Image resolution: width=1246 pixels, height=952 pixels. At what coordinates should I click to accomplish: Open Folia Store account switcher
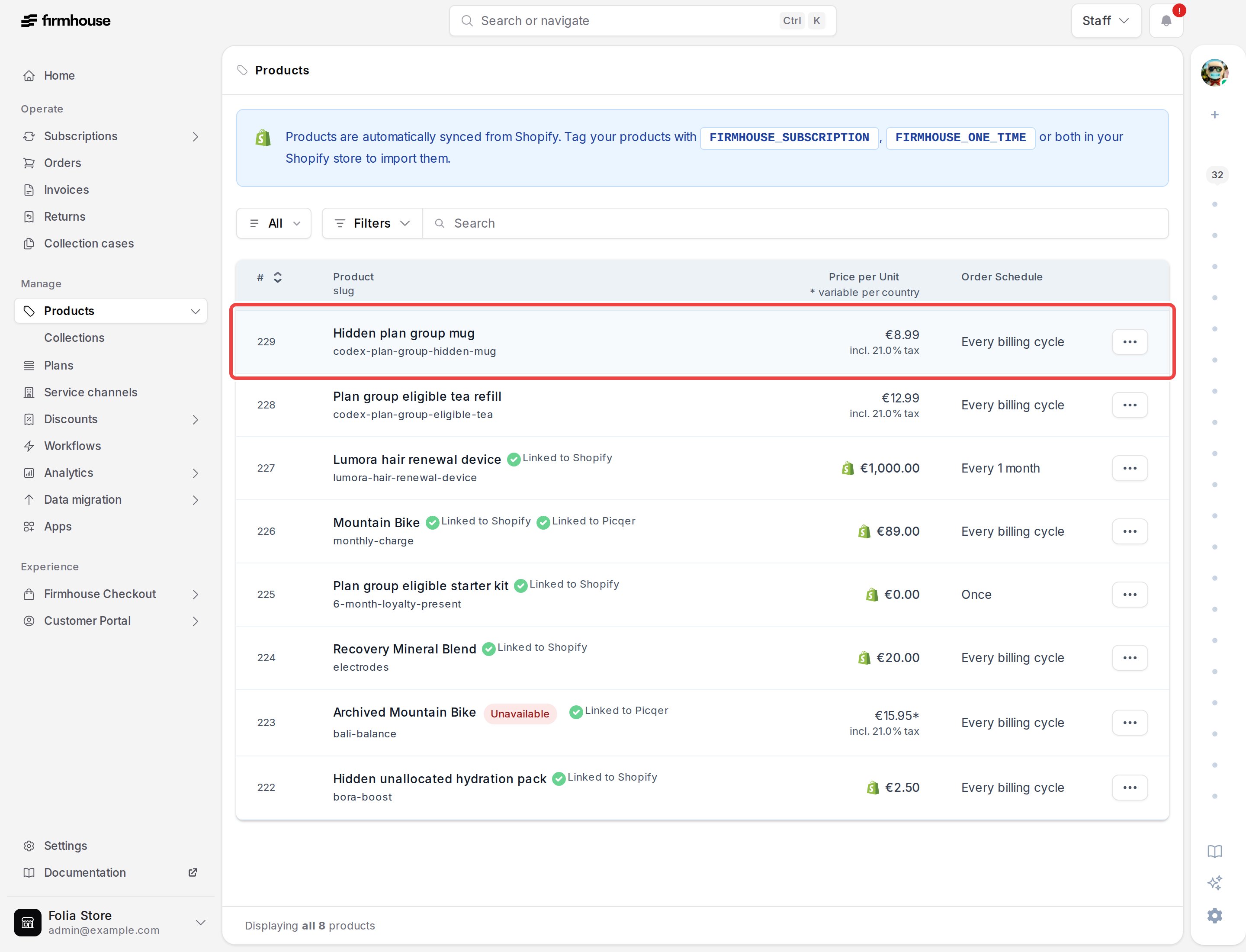pos(110,922)
